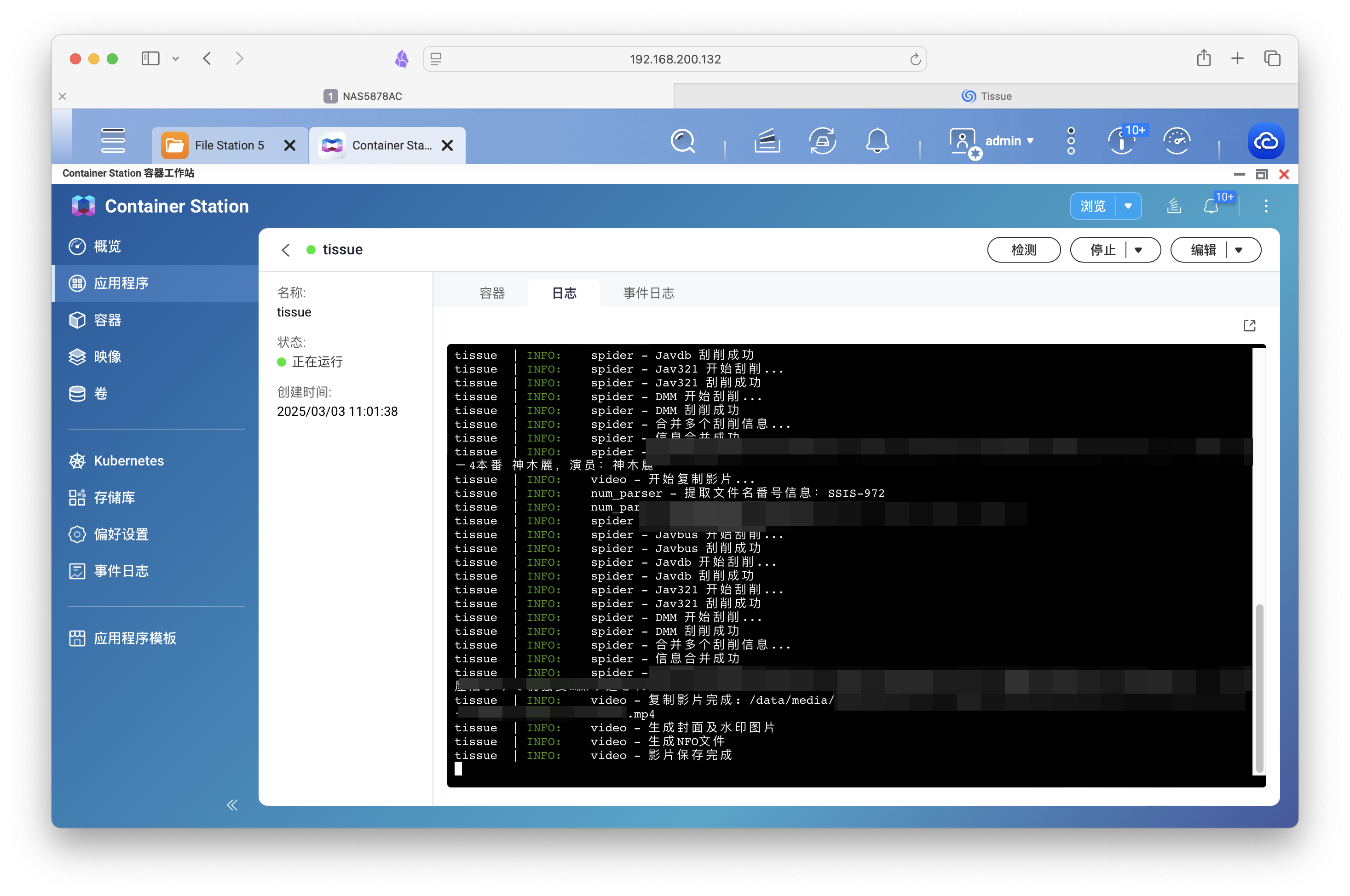Open the info icon with 10+ badge

pyautogui.click(x=1121, y=141)
